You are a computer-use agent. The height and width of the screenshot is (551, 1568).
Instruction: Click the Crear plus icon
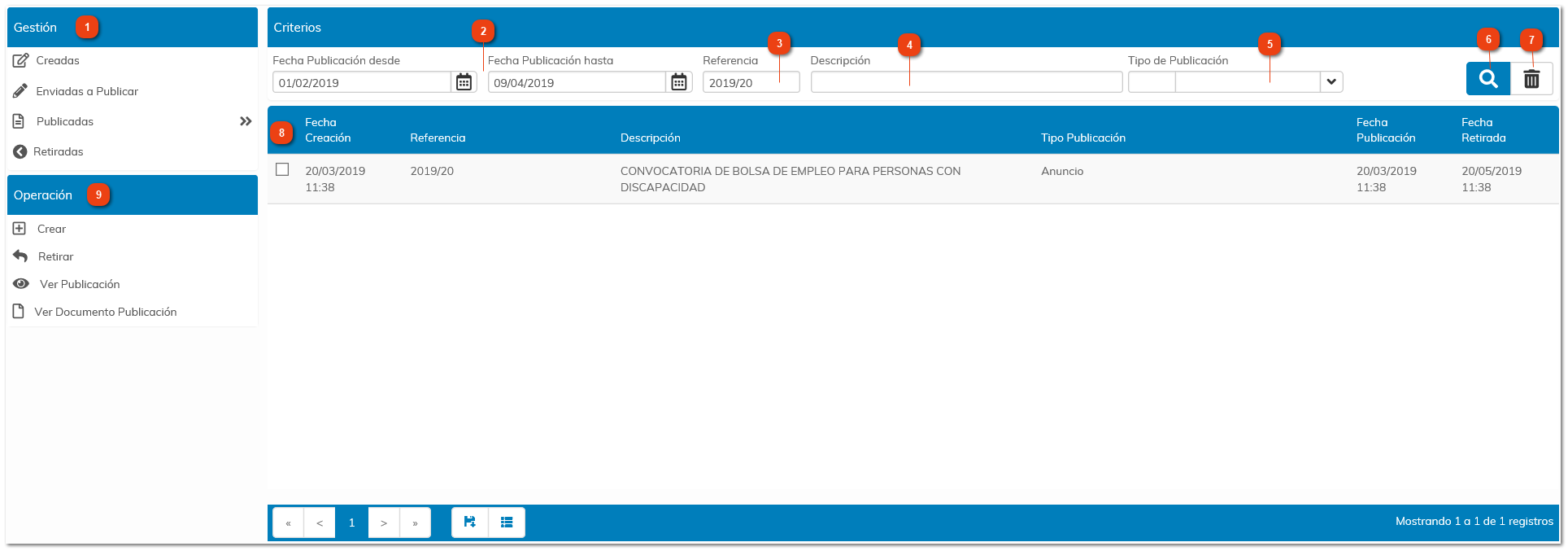tap(20, 229)
